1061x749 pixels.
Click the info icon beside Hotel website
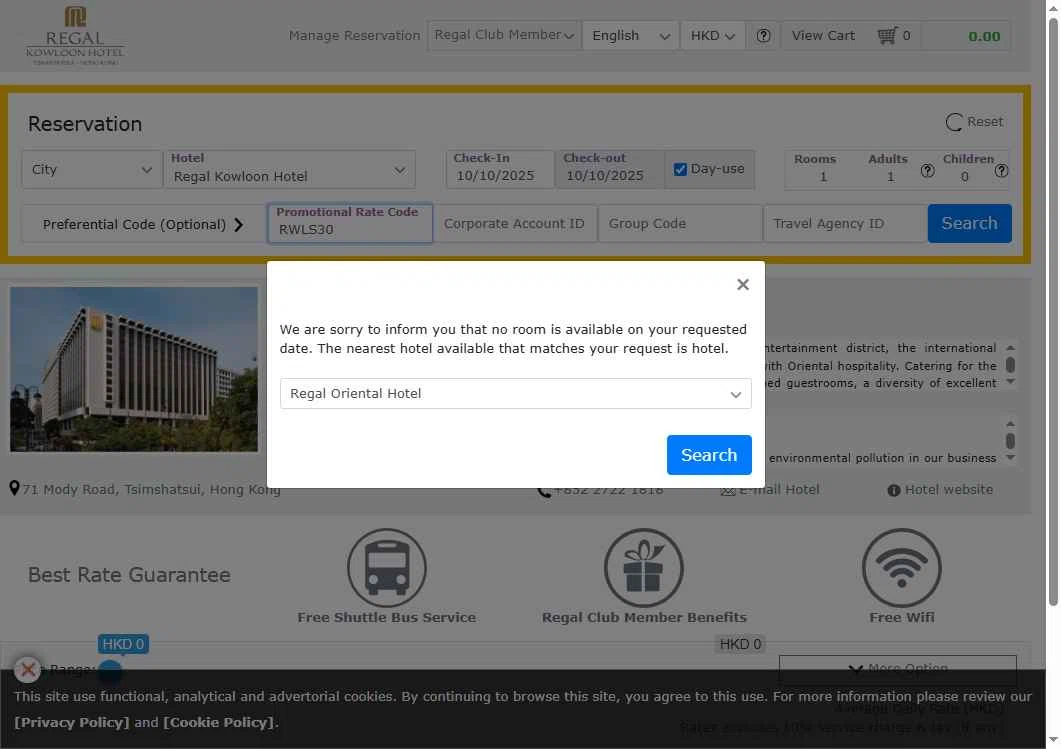(894, 491)
